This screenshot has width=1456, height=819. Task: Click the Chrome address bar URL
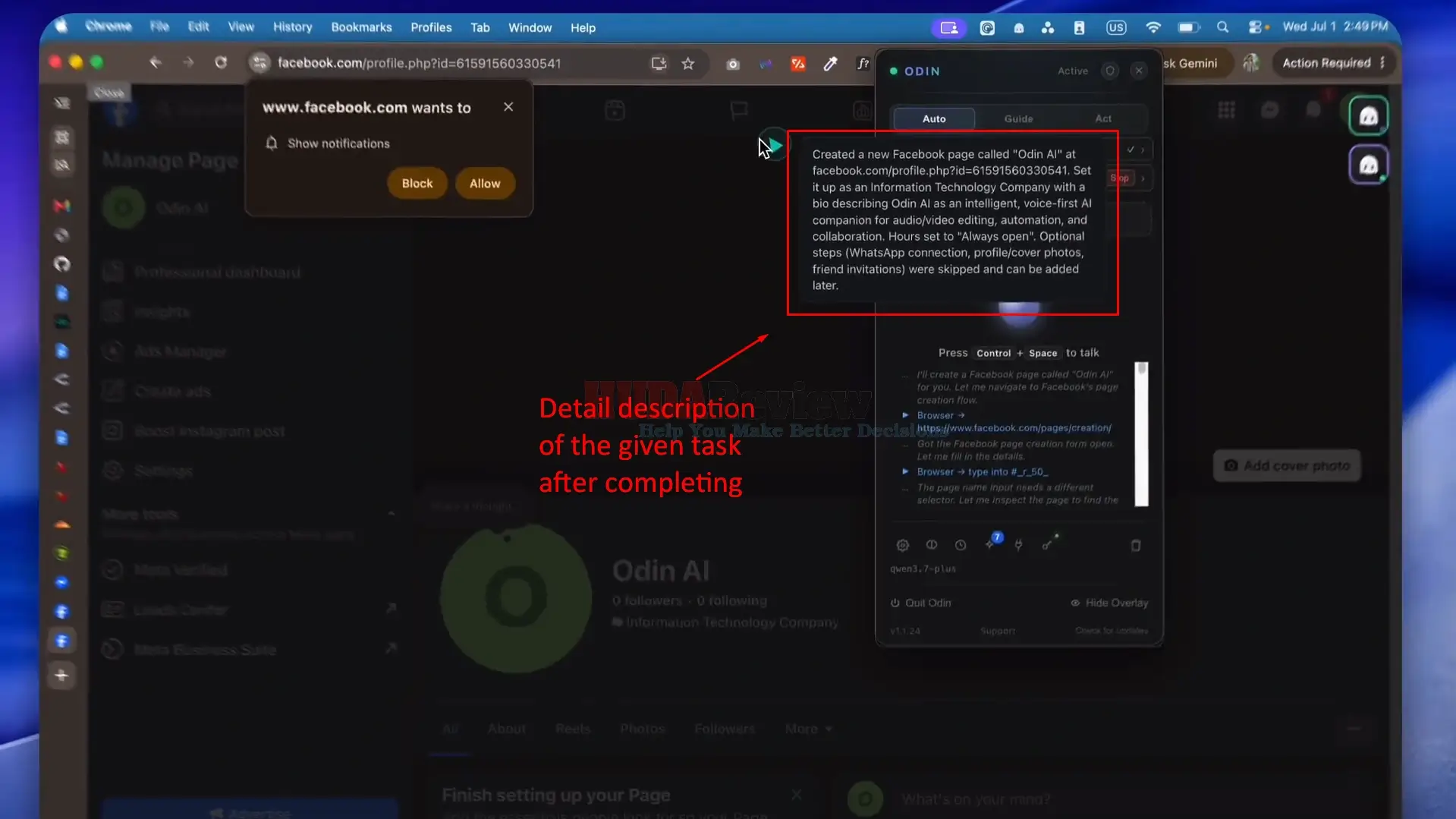click(x=419, y=64)
